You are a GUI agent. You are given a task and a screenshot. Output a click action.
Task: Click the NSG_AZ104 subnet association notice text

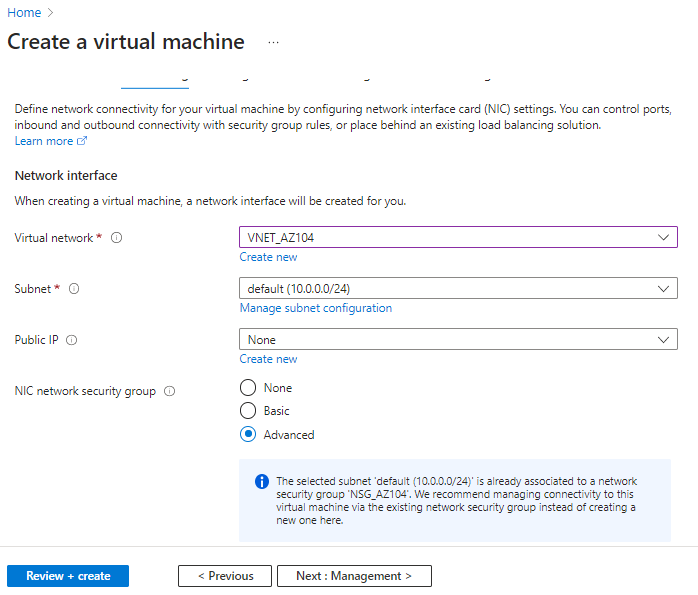(x=456, y=501)
